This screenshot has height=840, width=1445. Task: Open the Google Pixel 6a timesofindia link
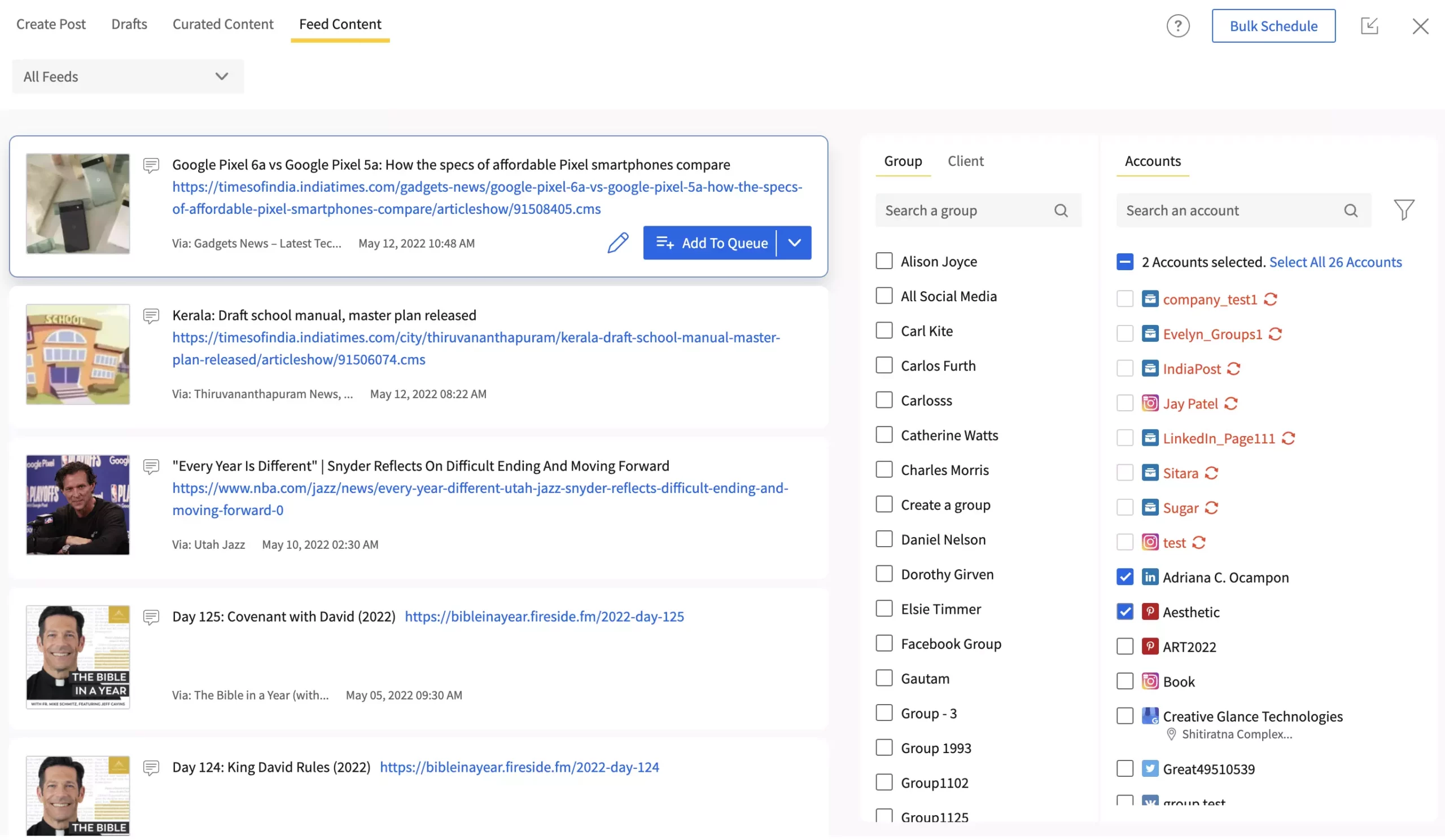coord(487,197)
